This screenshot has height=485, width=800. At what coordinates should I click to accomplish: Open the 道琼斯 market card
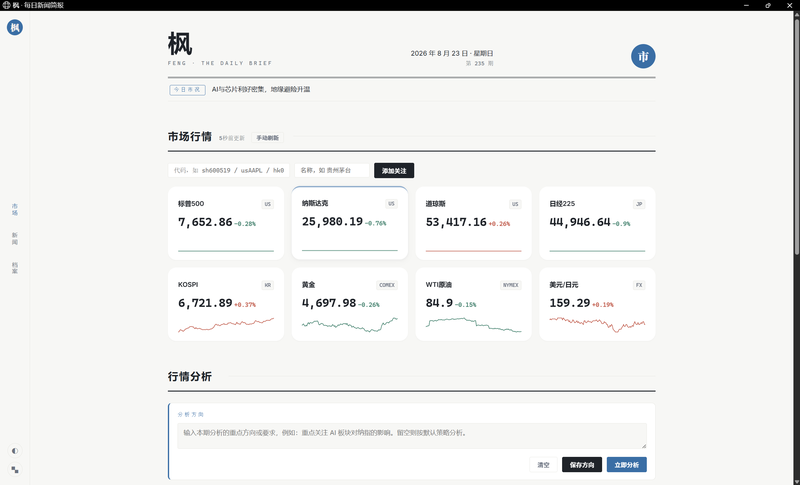(473, 223)
